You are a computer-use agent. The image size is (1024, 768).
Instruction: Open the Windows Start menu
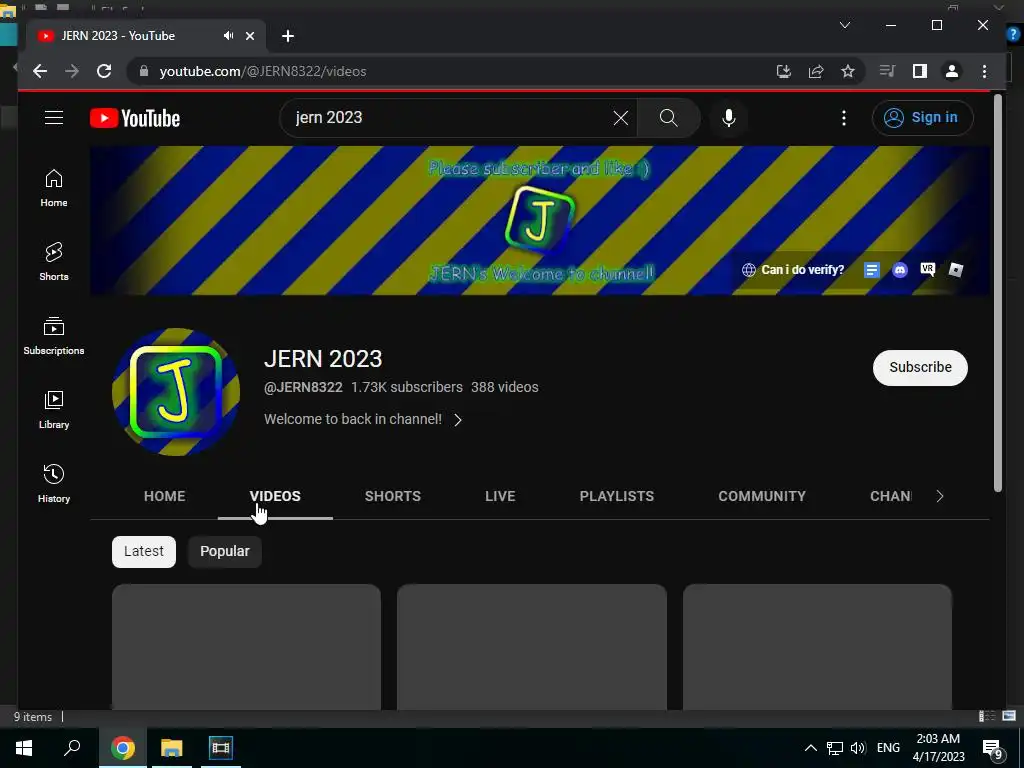(x=24, y=748)
